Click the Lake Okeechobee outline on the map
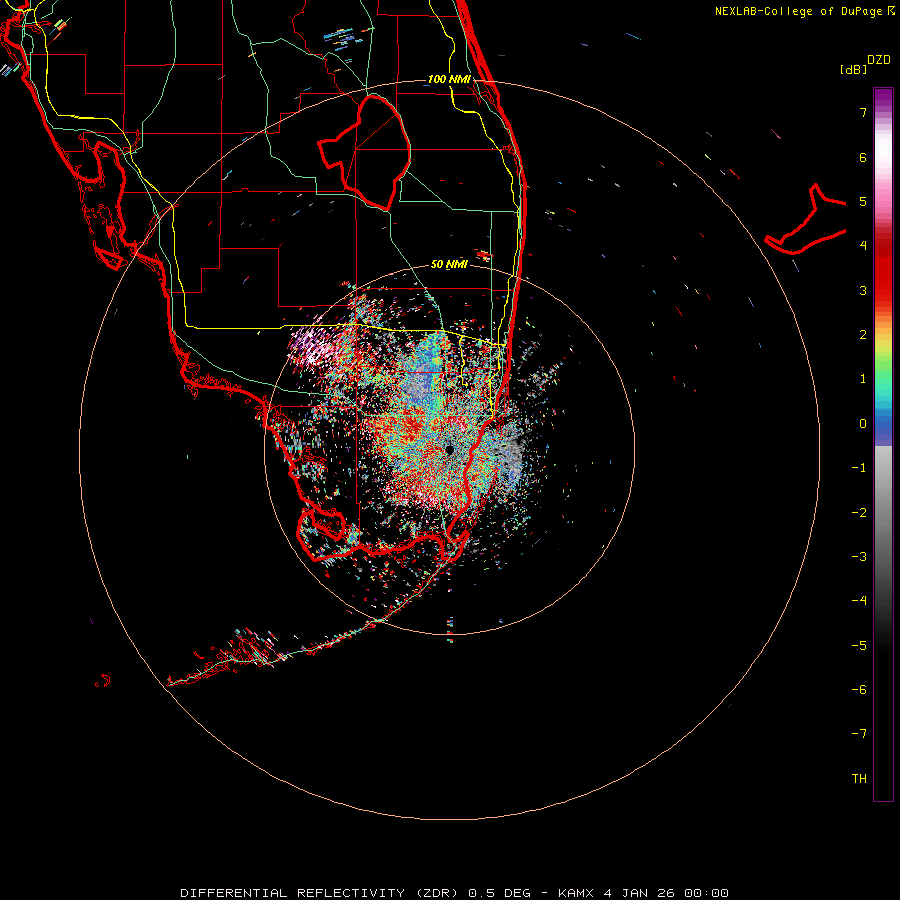 (365, 152)
